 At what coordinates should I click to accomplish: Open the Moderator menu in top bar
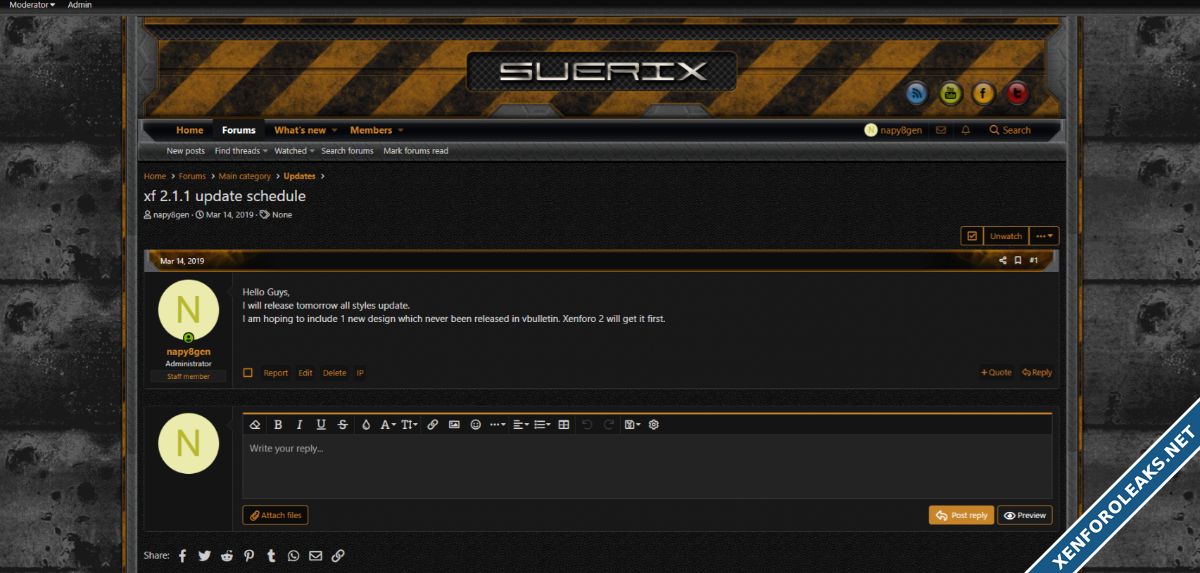click(x=32, y=5)
